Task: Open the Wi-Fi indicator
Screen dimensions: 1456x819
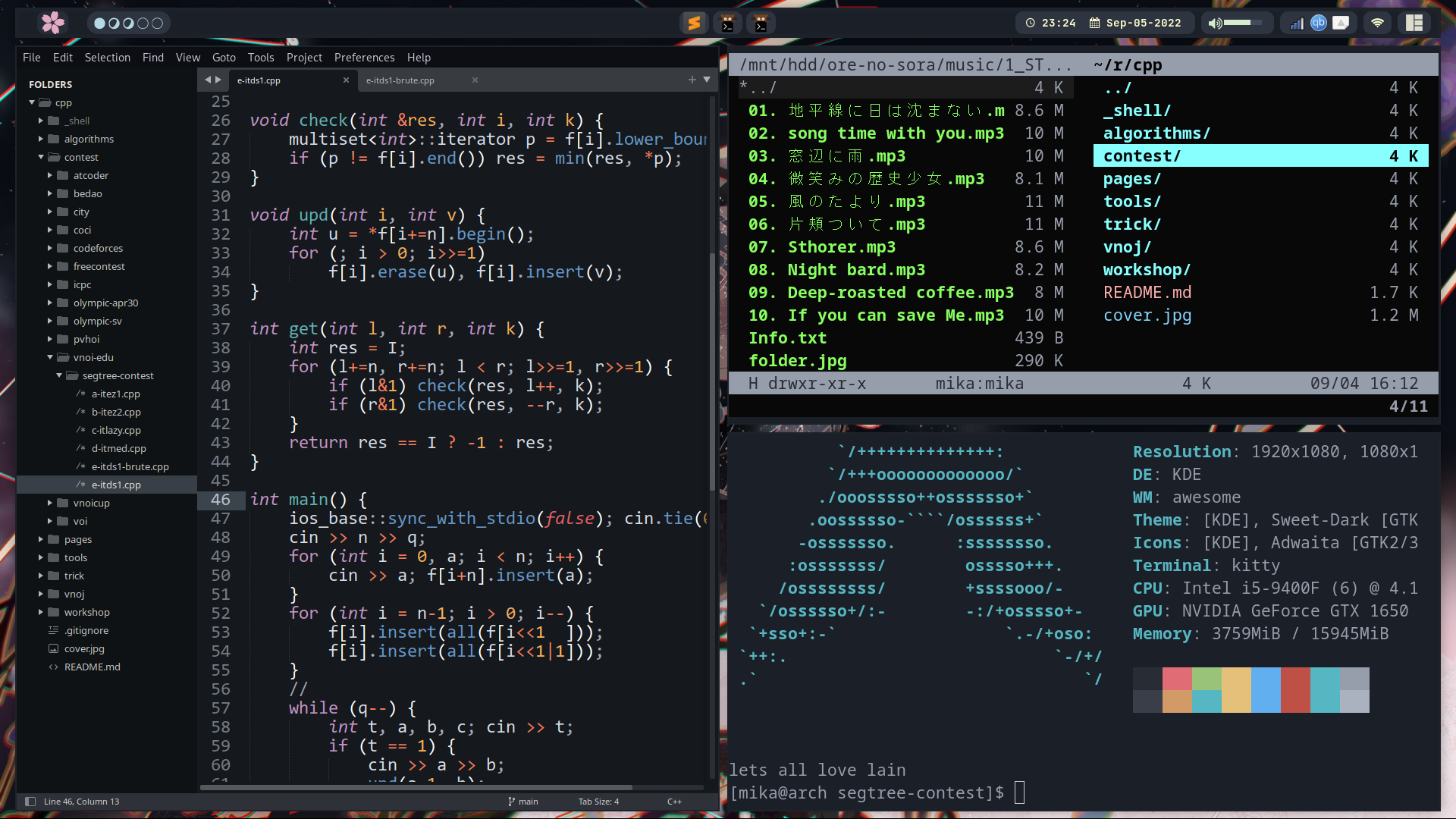Action: (x=1377, y=23)
